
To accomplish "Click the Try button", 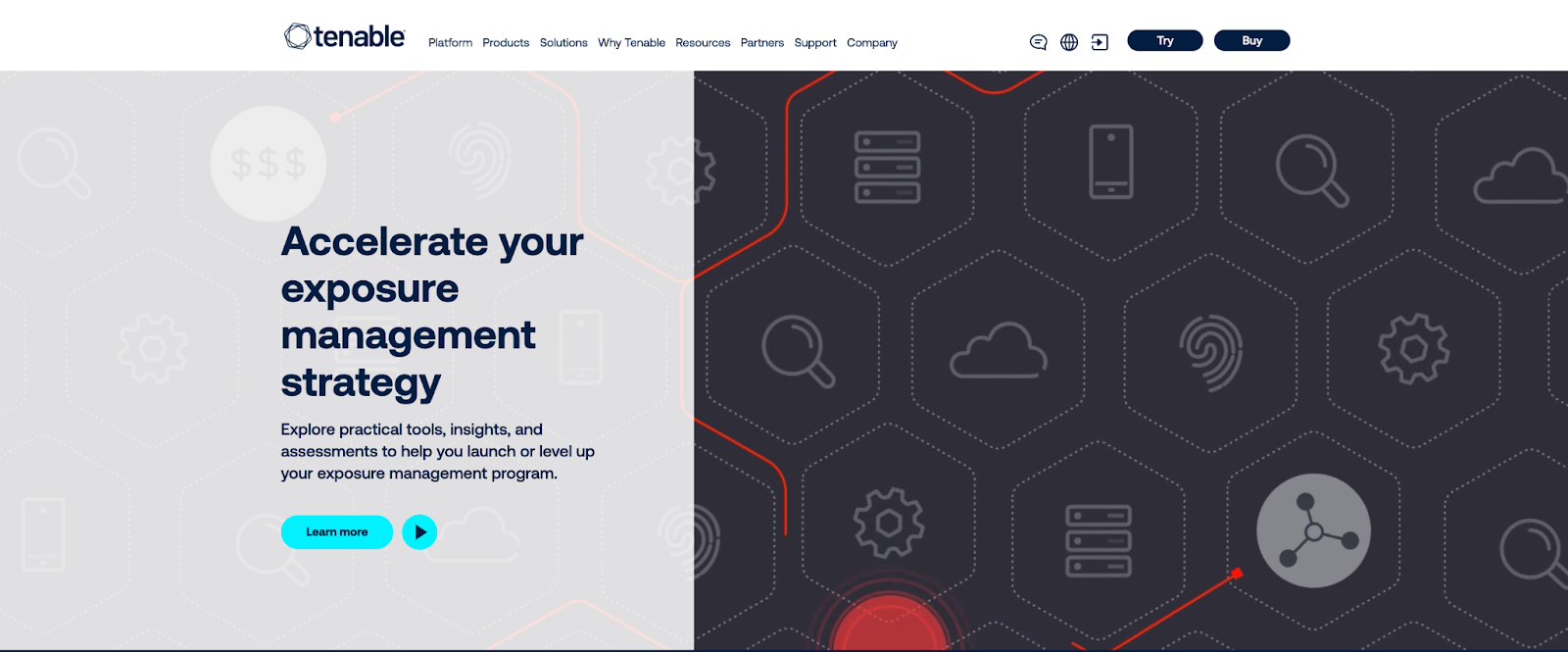I will click(1164, 41).
